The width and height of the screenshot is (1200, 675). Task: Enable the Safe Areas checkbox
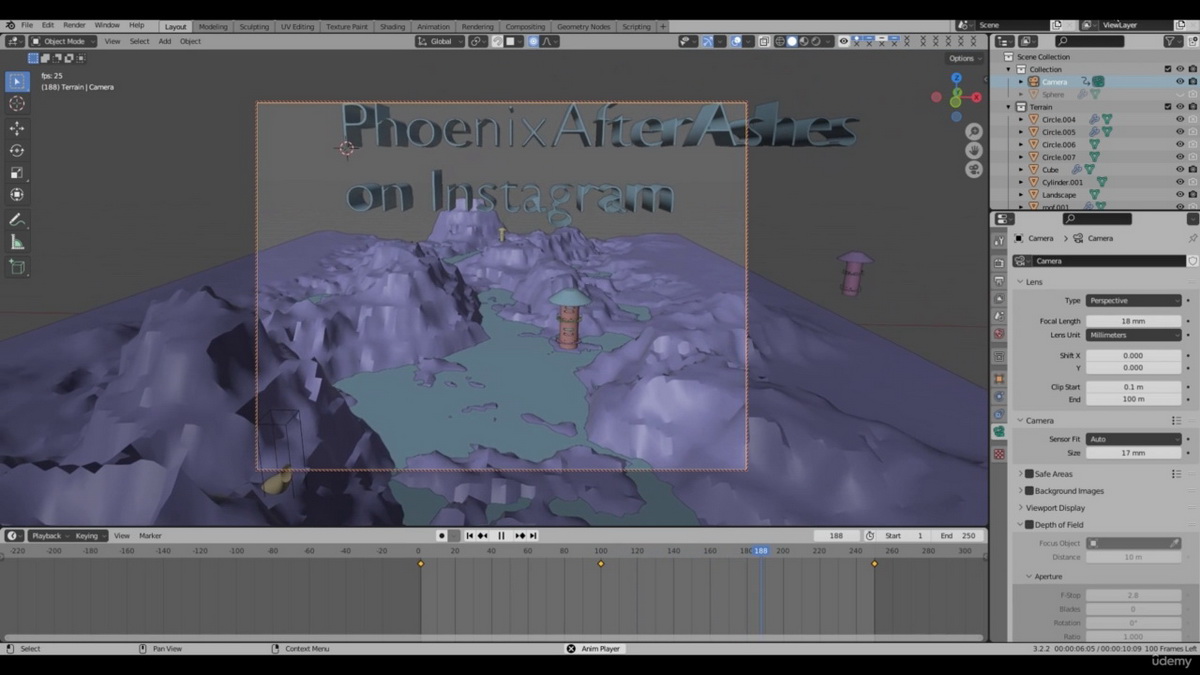(x=1029, y=474)
